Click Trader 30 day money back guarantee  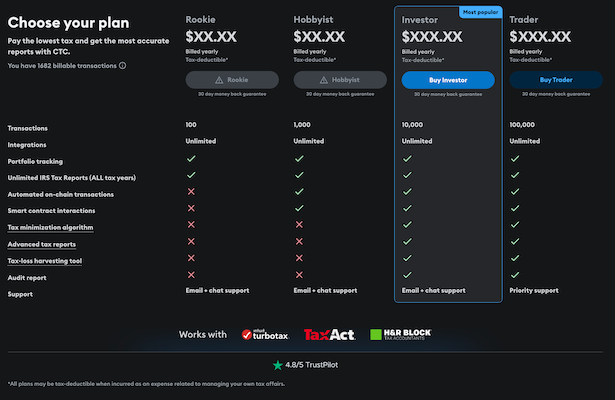point(556,94)
